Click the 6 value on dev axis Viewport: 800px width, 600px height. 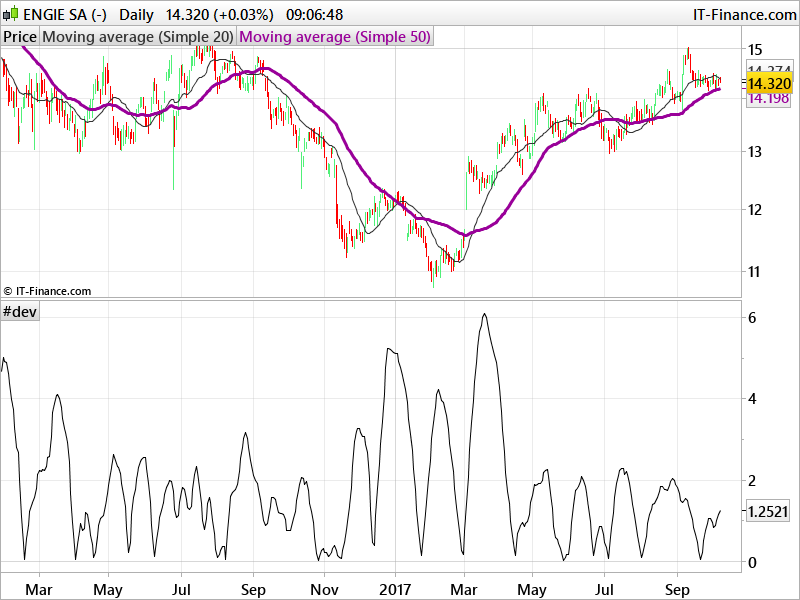point(752,318)
